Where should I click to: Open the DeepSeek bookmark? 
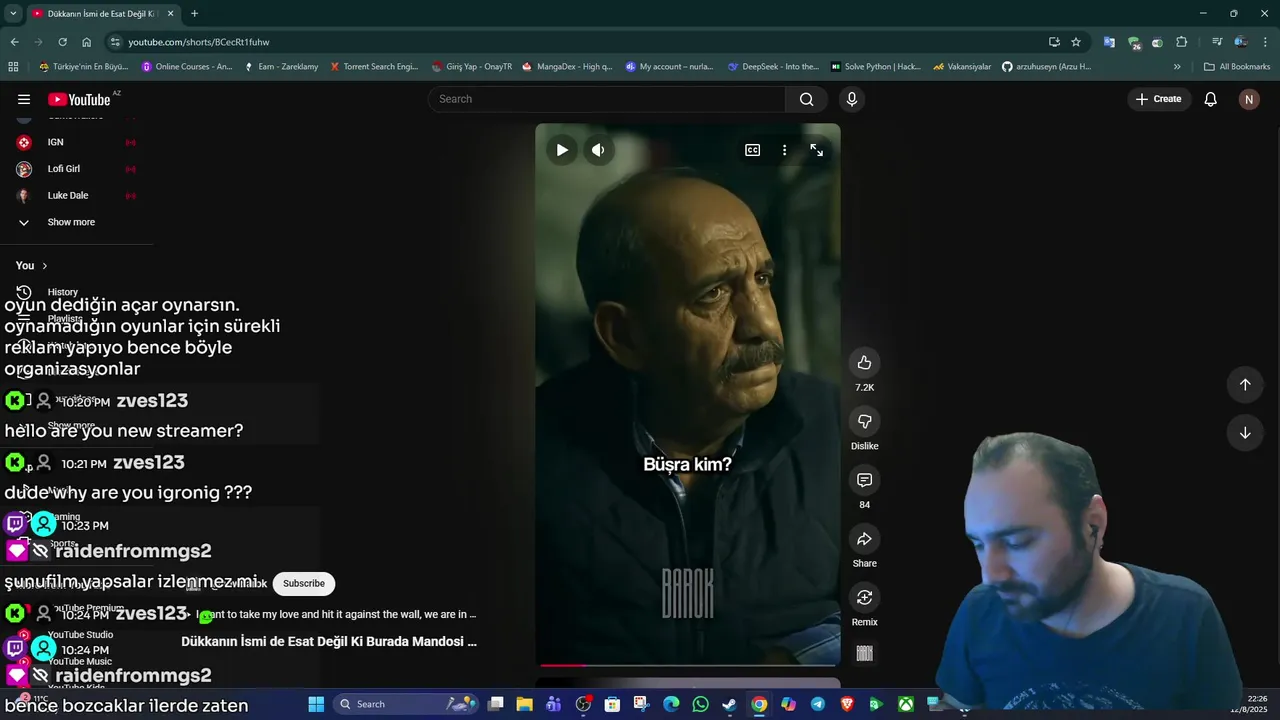tap(773, 67)
